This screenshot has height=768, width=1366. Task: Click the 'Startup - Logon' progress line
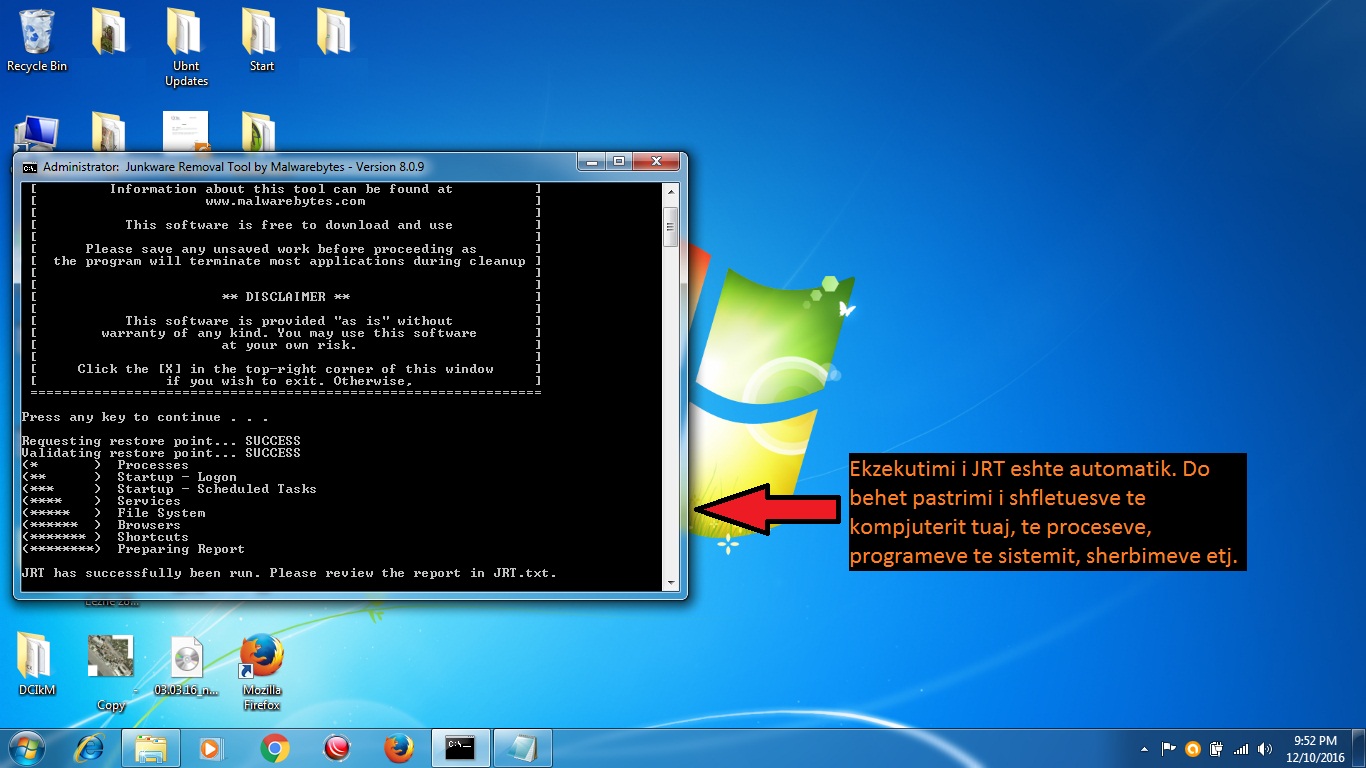click(129, 477)
